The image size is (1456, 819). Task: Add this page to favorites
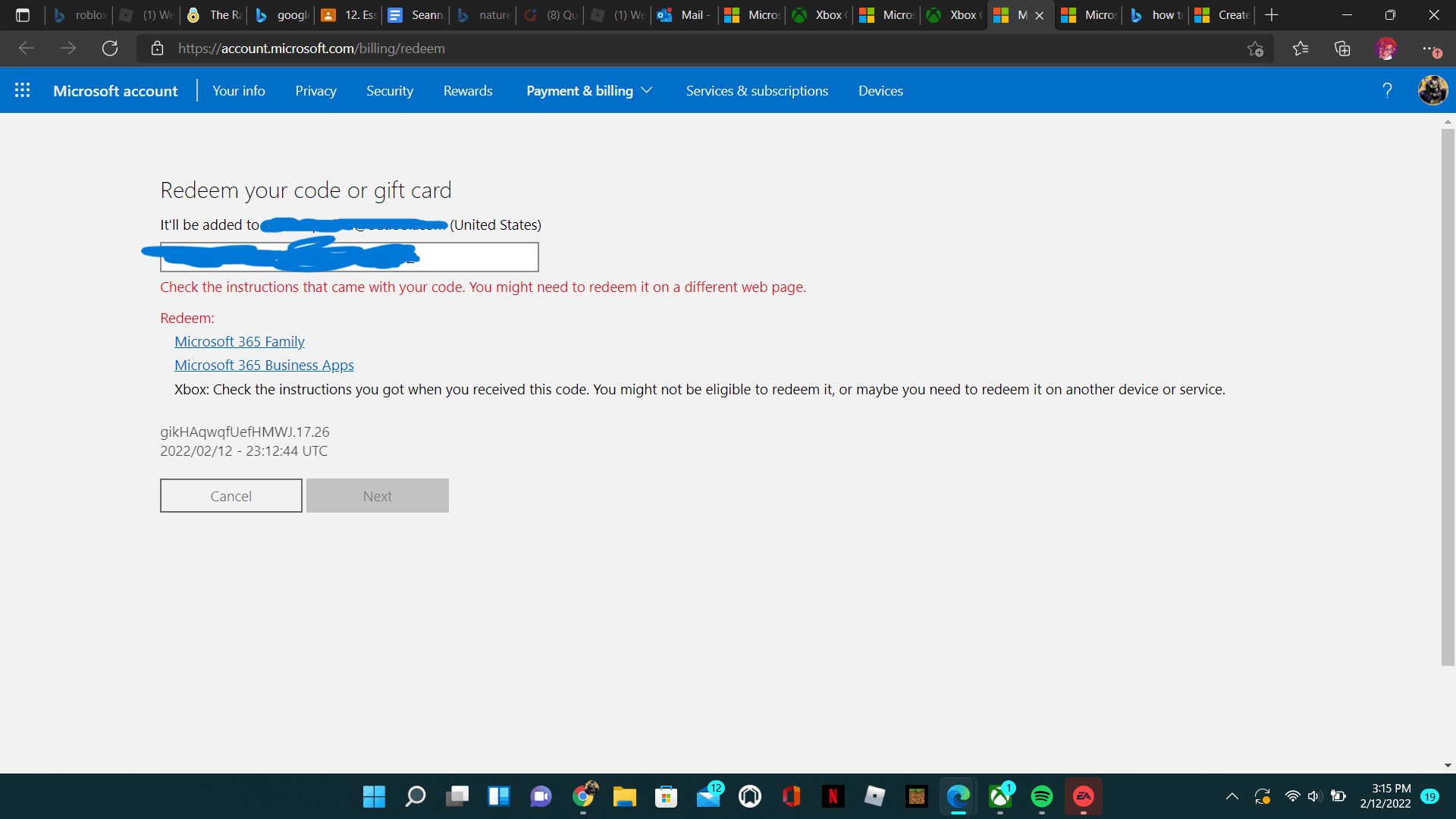point(1255,49)
